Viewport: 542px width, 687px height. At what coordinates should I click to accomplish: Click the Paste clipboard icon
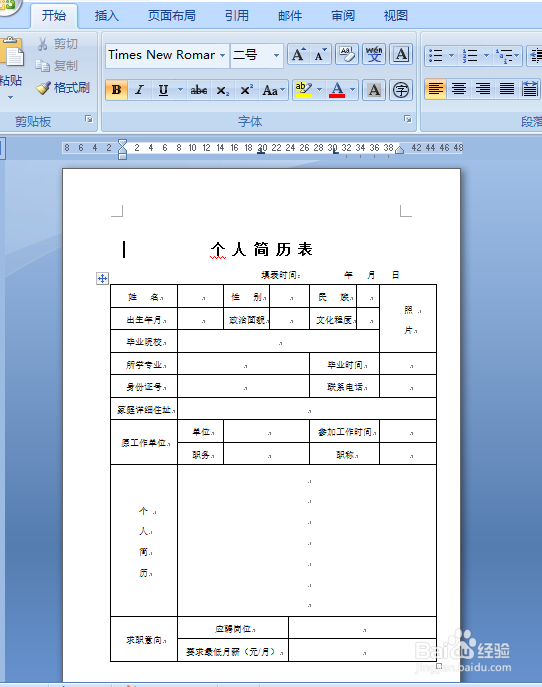pyautogui.click(x=12, y=53)
